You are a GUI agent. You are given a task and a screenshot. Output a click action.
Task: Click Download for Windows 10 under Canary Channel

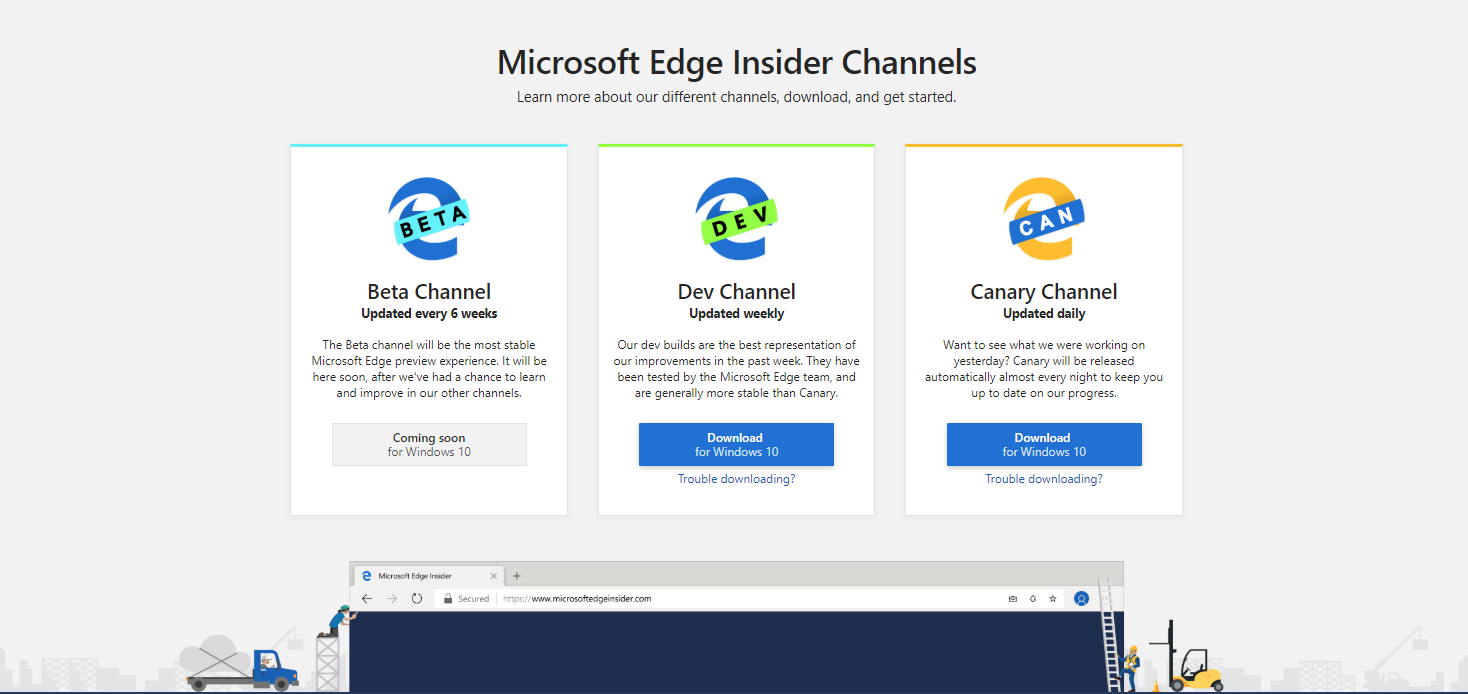pos(1043,444)
